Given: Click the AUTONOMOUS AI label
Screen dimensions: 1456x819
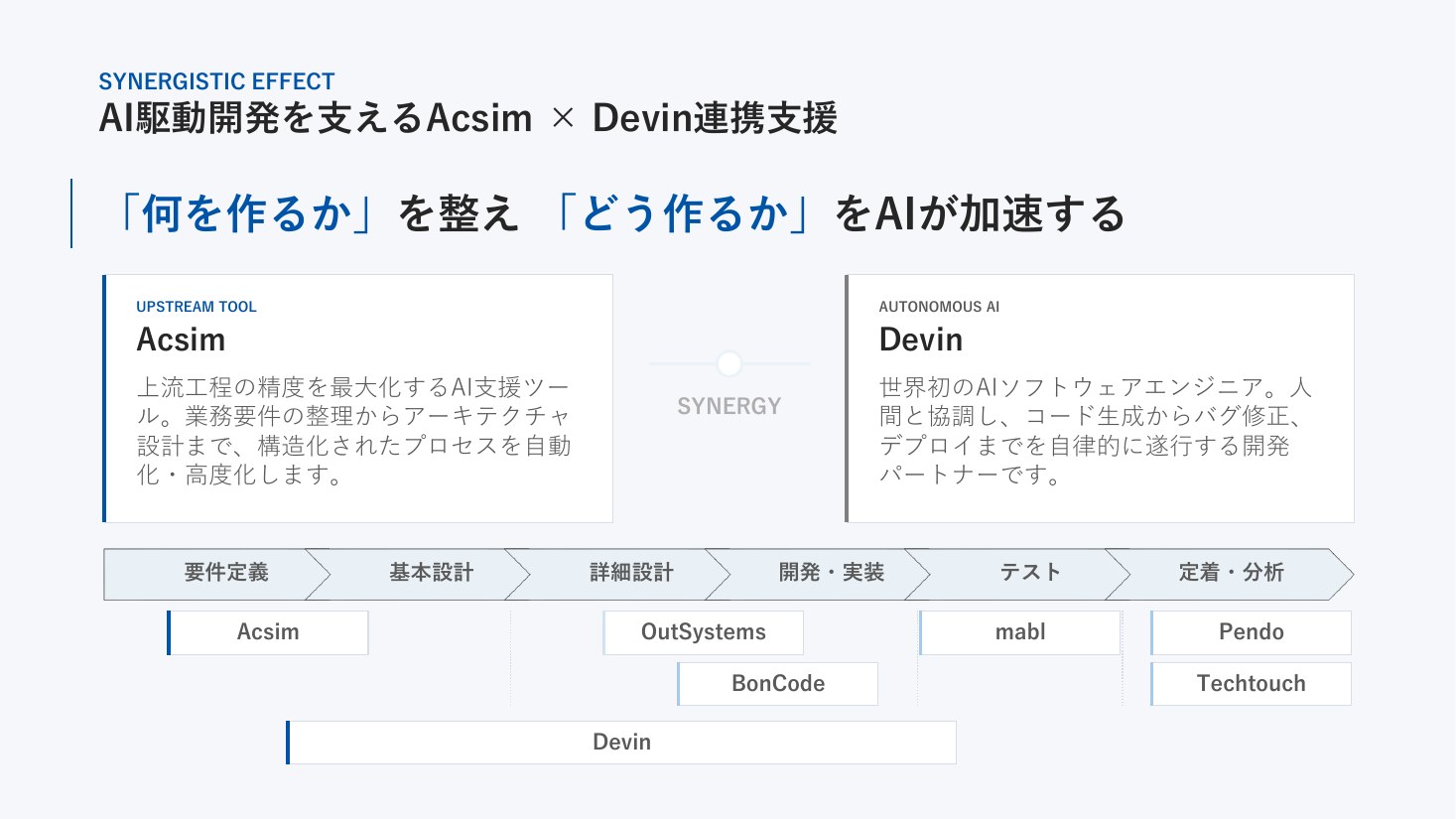Looking at the screenshot, I should 939,307.
